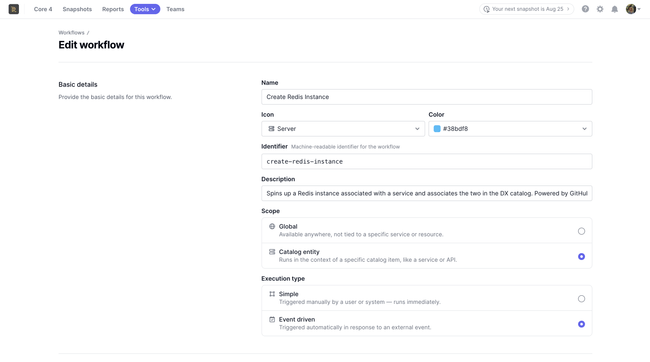
Task: Click the Server icon in Icon field
Action: coord(271,129)
